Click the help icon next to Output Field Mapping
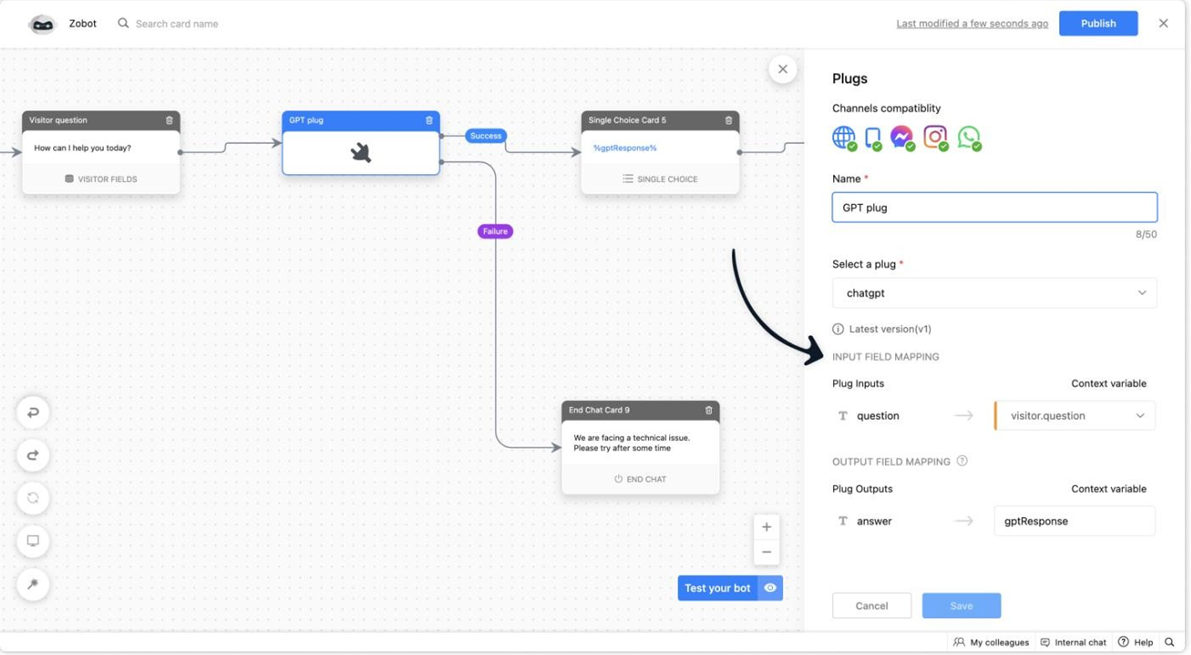This screenshot has width=1191, height=655. click(962, 461)
